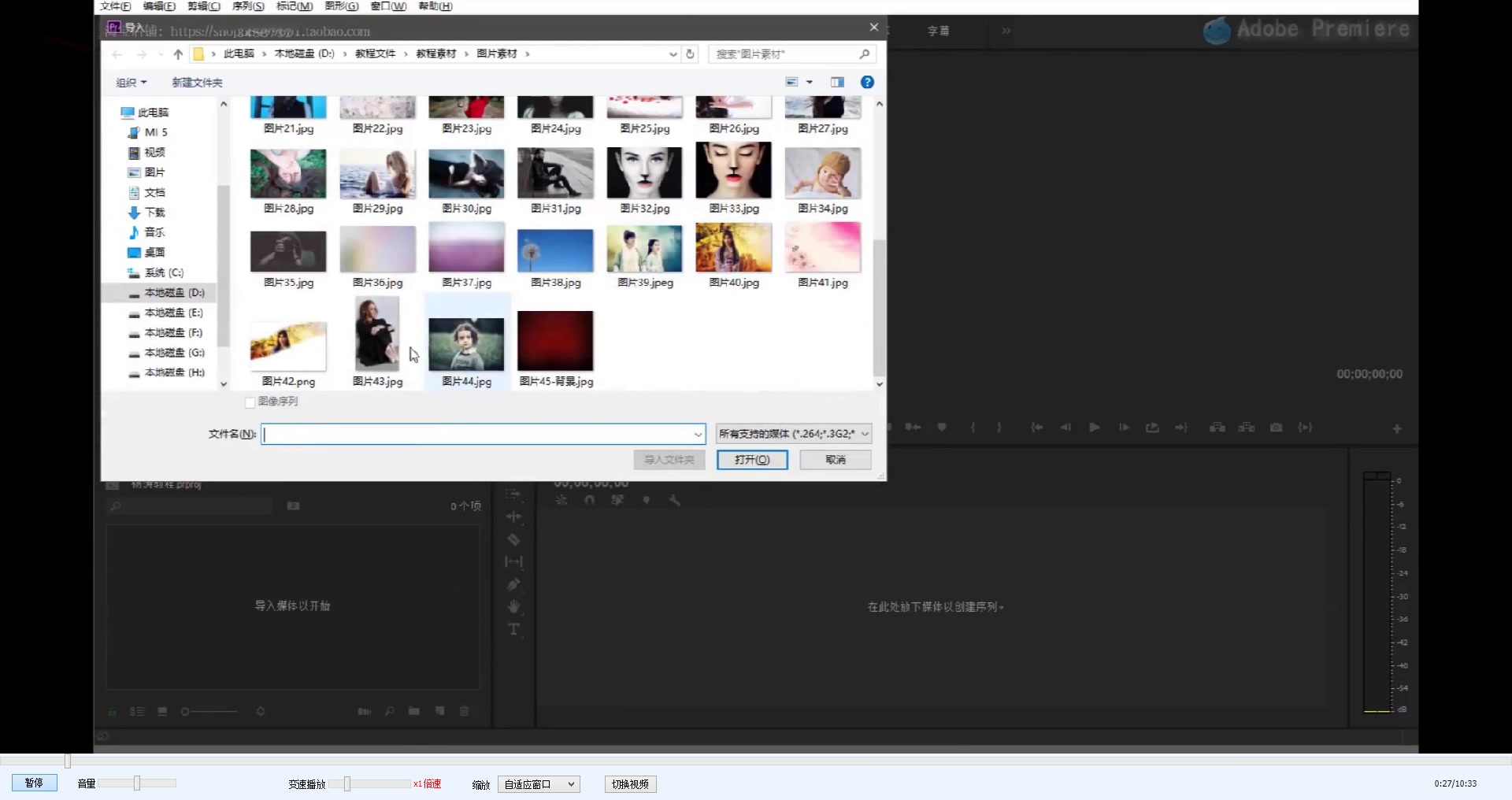Screen dimensions: 1512x800
Task: Switch Project panel to List view
Action: [x=137, y=711]
